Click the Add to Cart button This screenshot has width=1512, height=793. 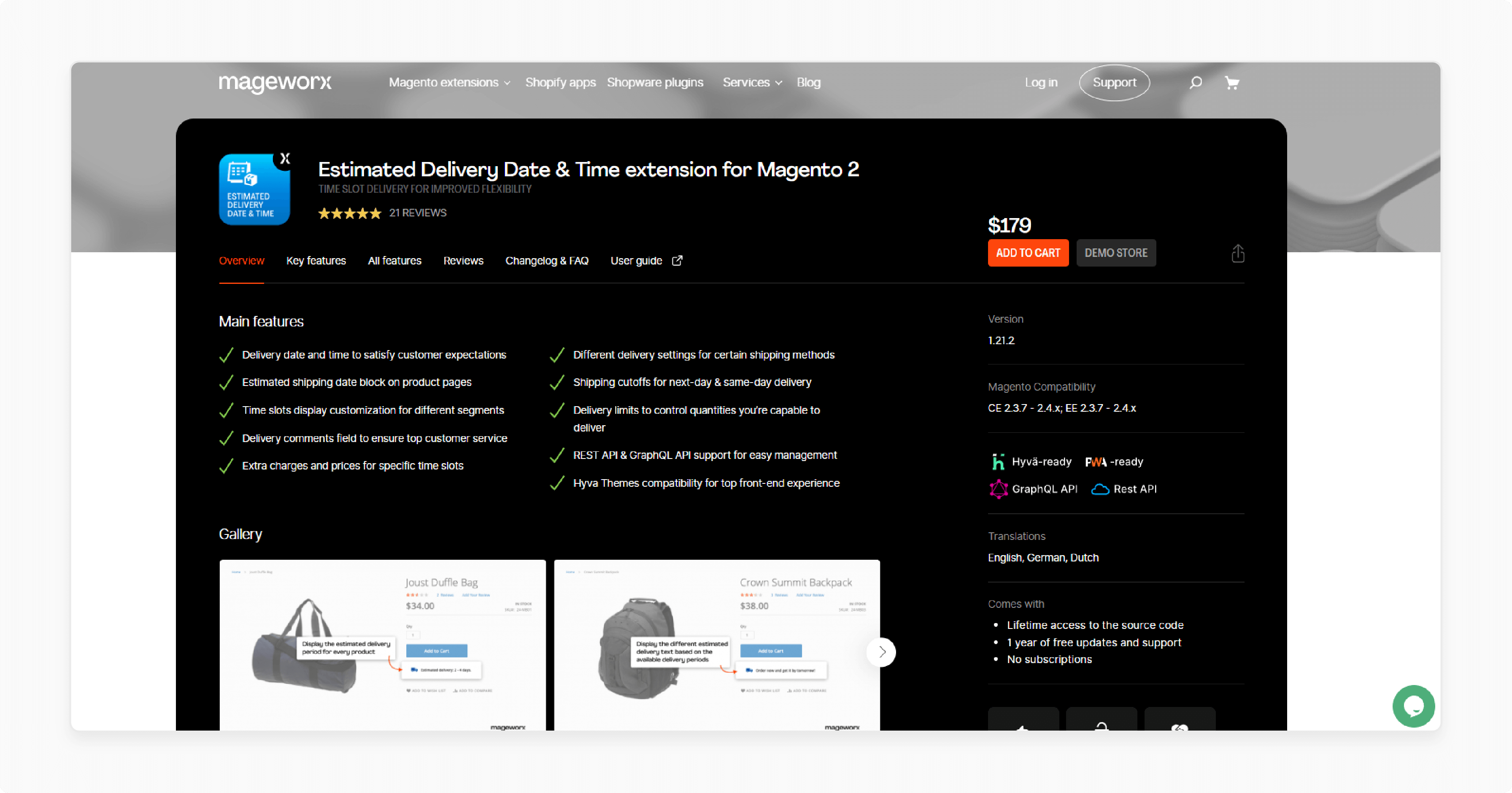pos(1029,253)
